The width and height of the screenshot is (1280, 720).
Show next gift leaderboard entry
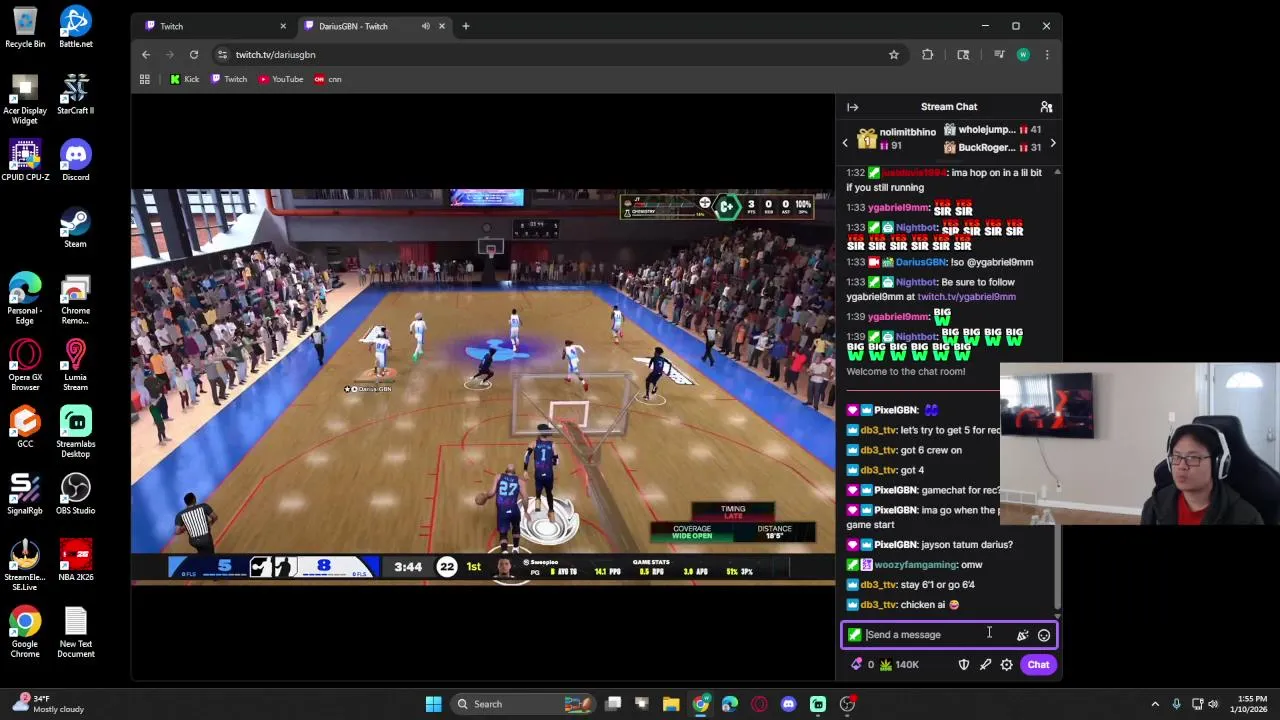pyautogui.click(x=1052, y=143)
